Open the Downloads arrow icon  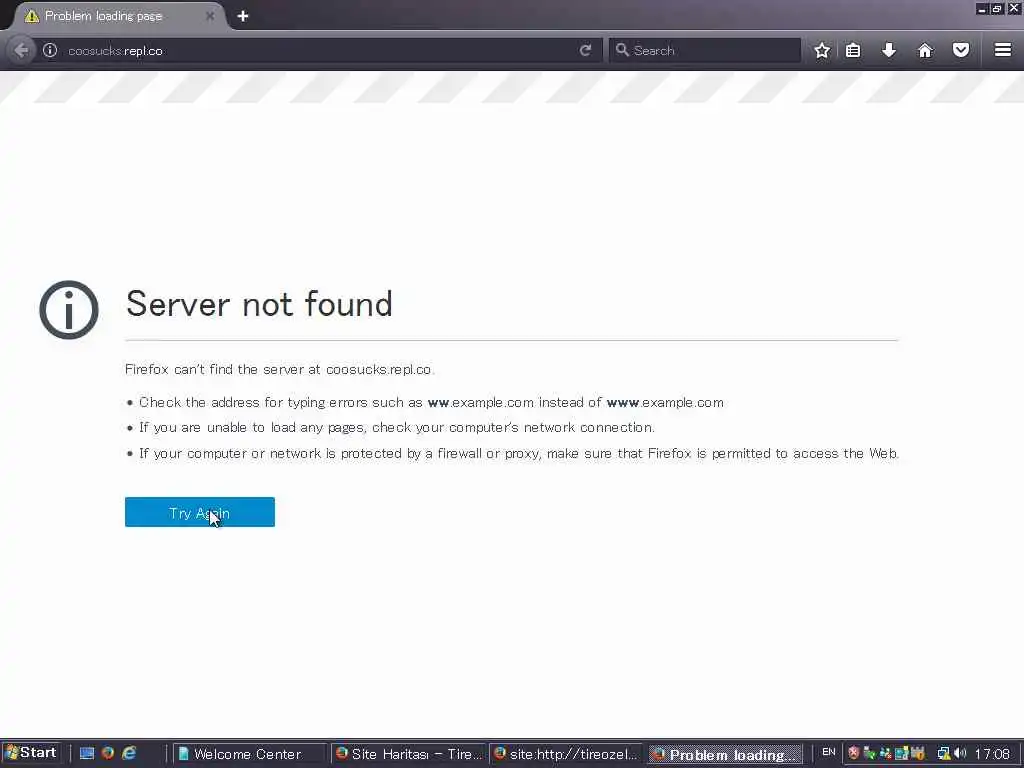pos(889,50)
